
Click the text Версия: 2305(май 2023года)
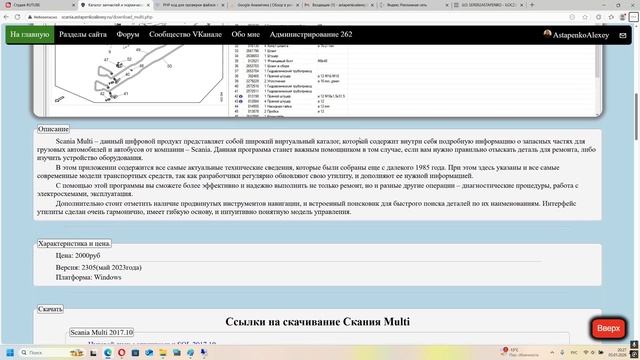(98, 267)
